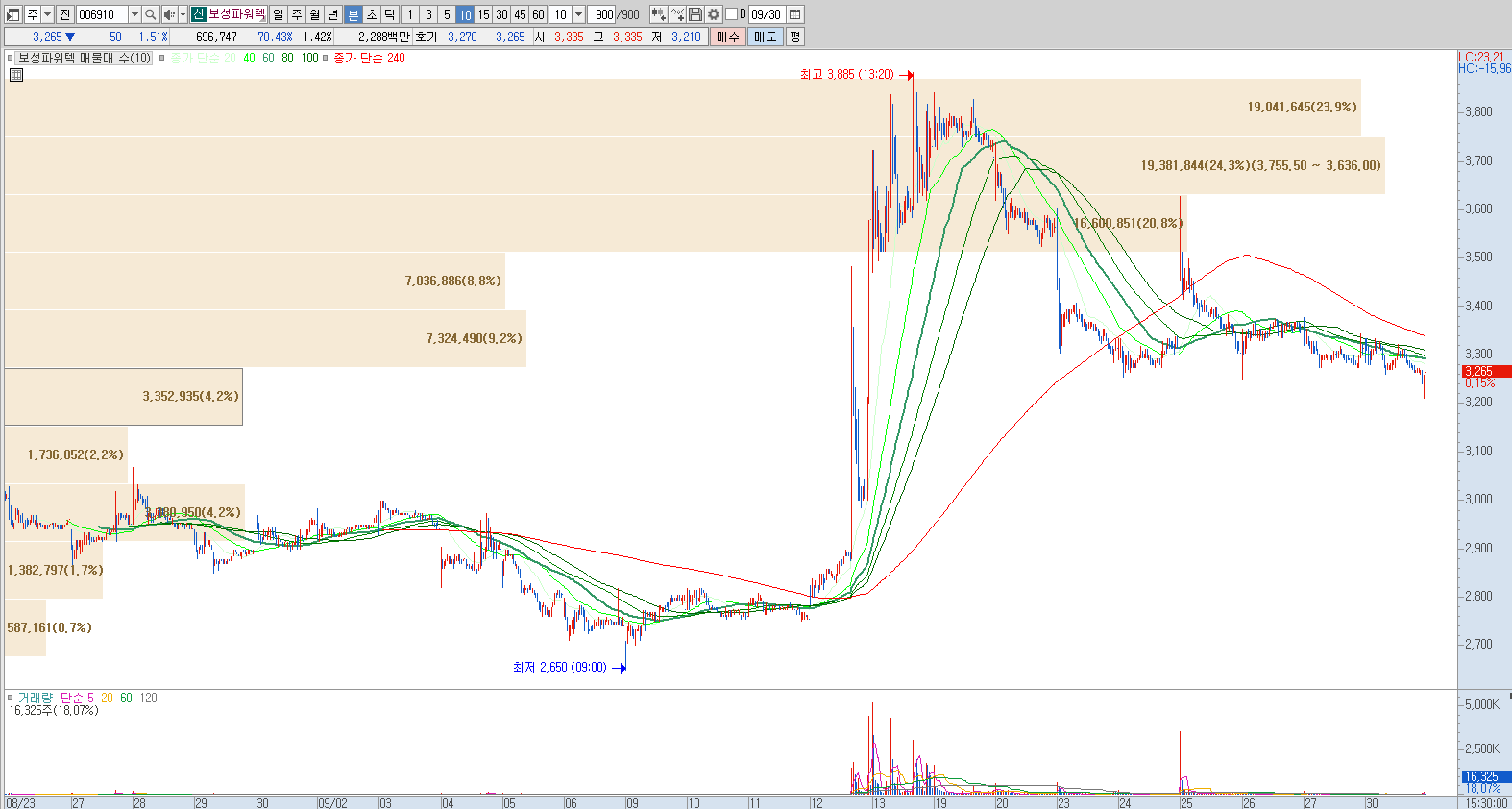Viewport: 1512px width, 809px height.
Task: Click the line chart tool icon
Action: click(x=677, y=14)
